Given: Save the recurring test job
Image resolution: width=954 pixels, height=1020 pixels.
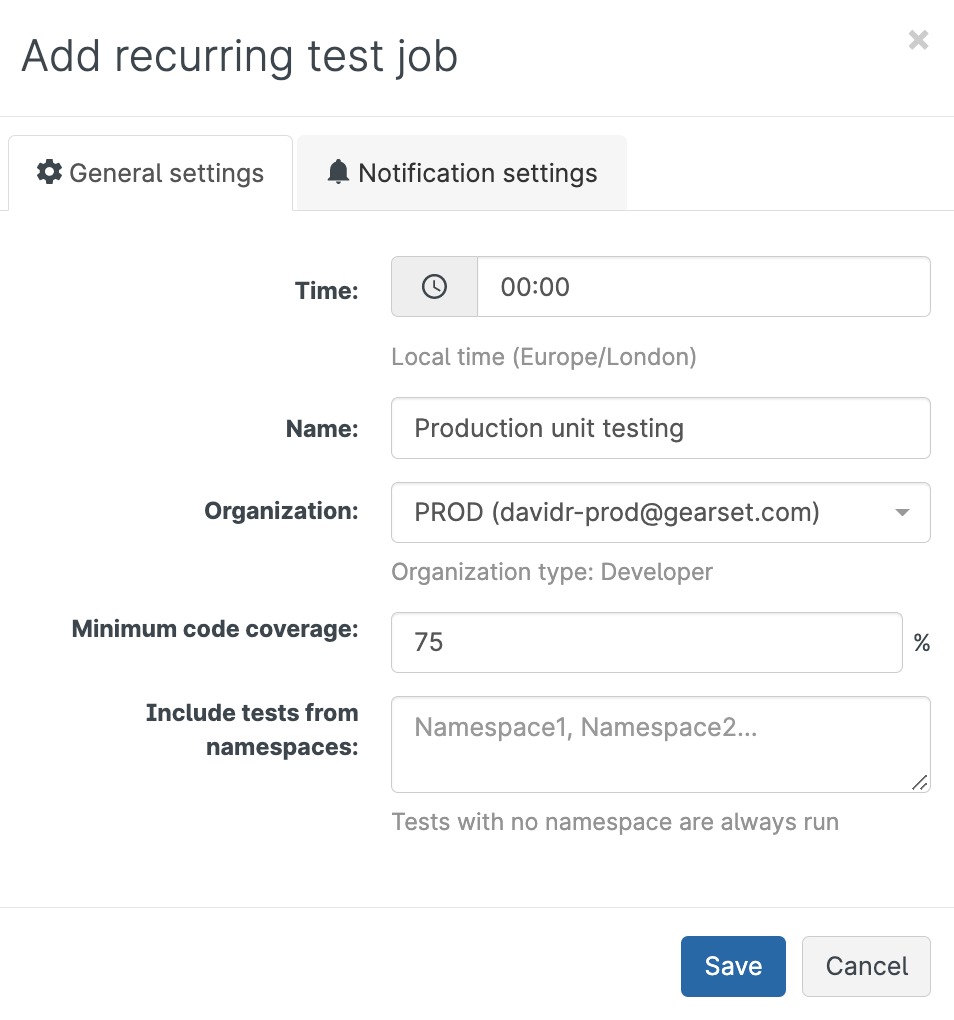Looking at the screenshot, I should point(733,966).
